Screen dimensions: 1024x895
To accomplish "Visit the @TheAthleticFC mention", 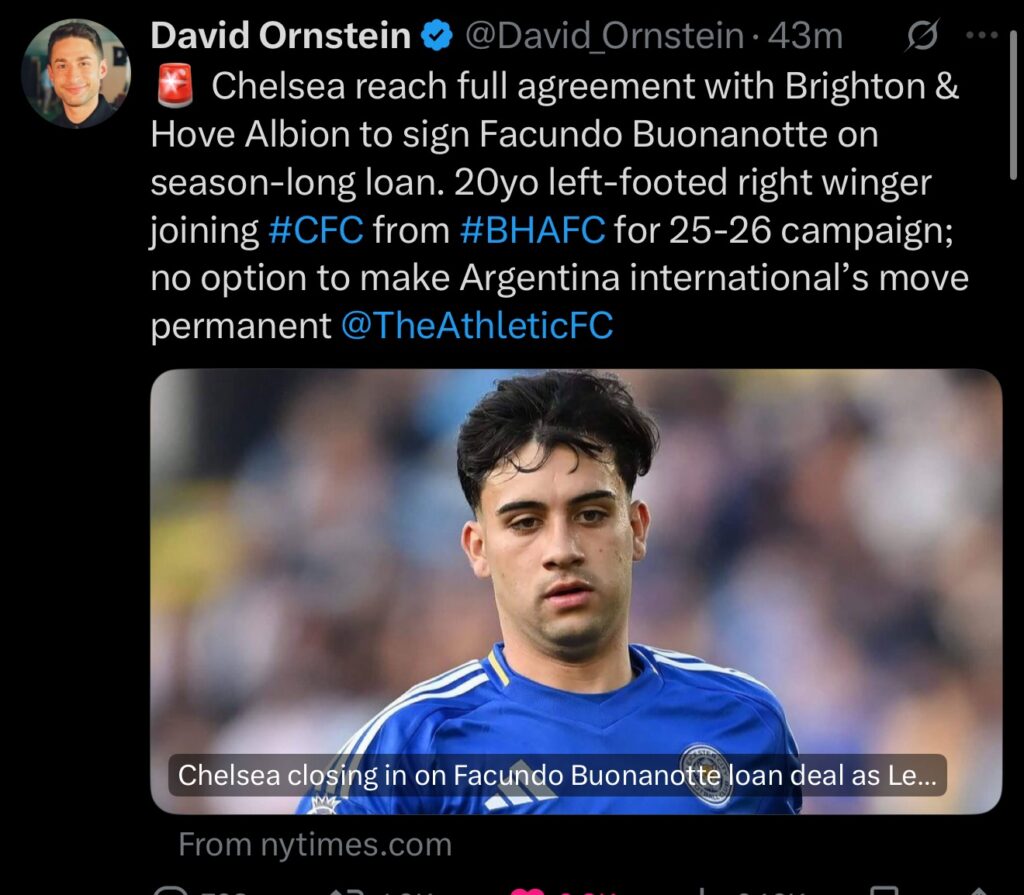I will click(x=477, y=325).
